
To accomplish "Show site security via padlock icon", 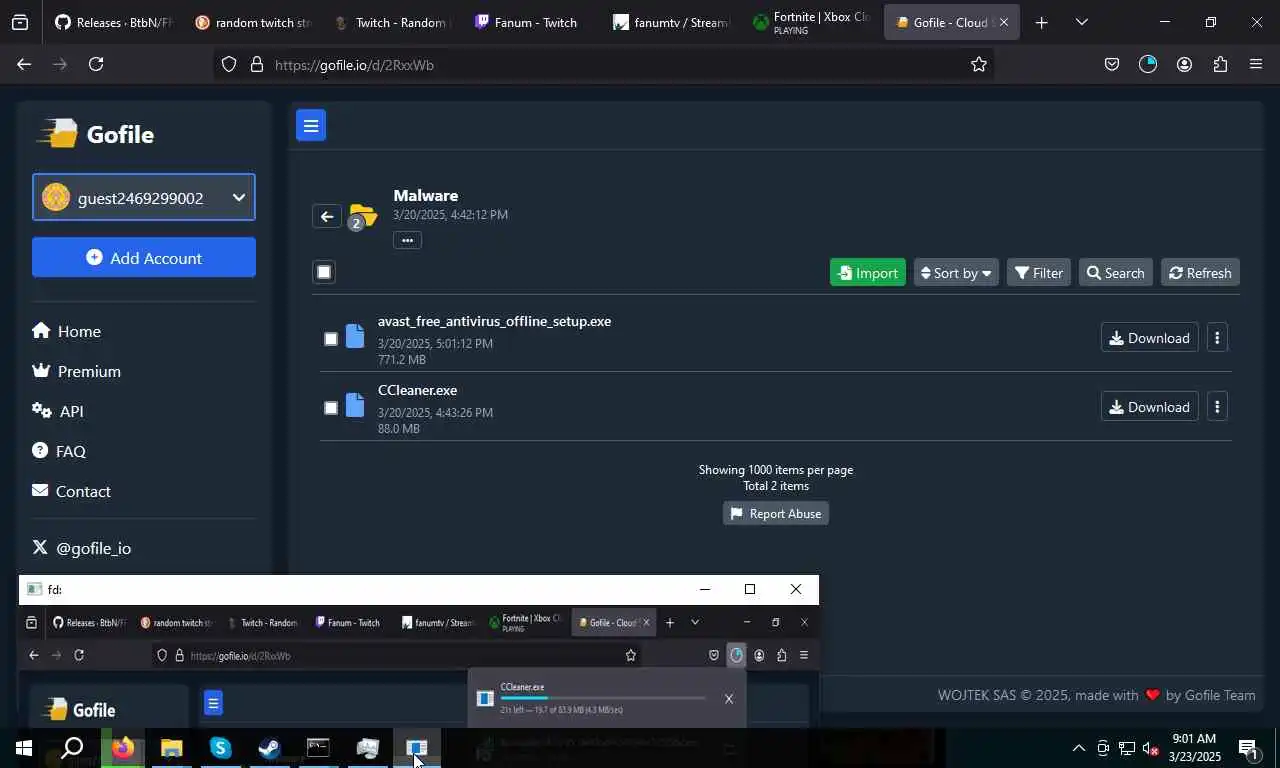I will click(x=256, y=64).
